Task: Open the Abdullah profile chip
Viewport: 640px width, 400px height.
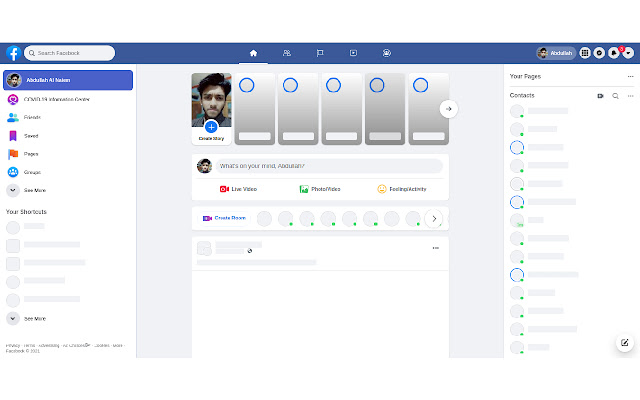Action: [556, 53]
